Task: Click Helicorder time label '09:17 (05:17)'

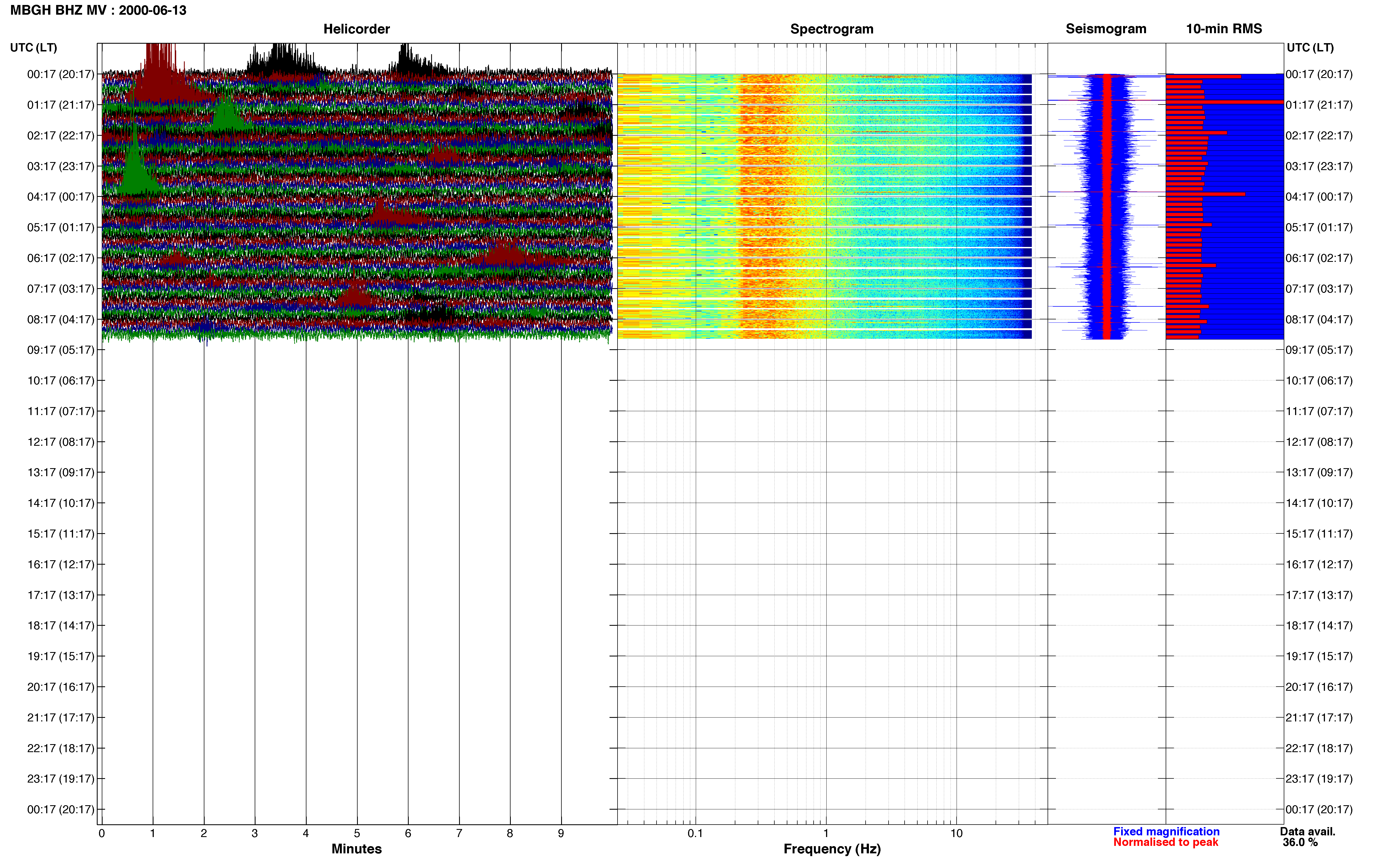Action: coord(61,350)
